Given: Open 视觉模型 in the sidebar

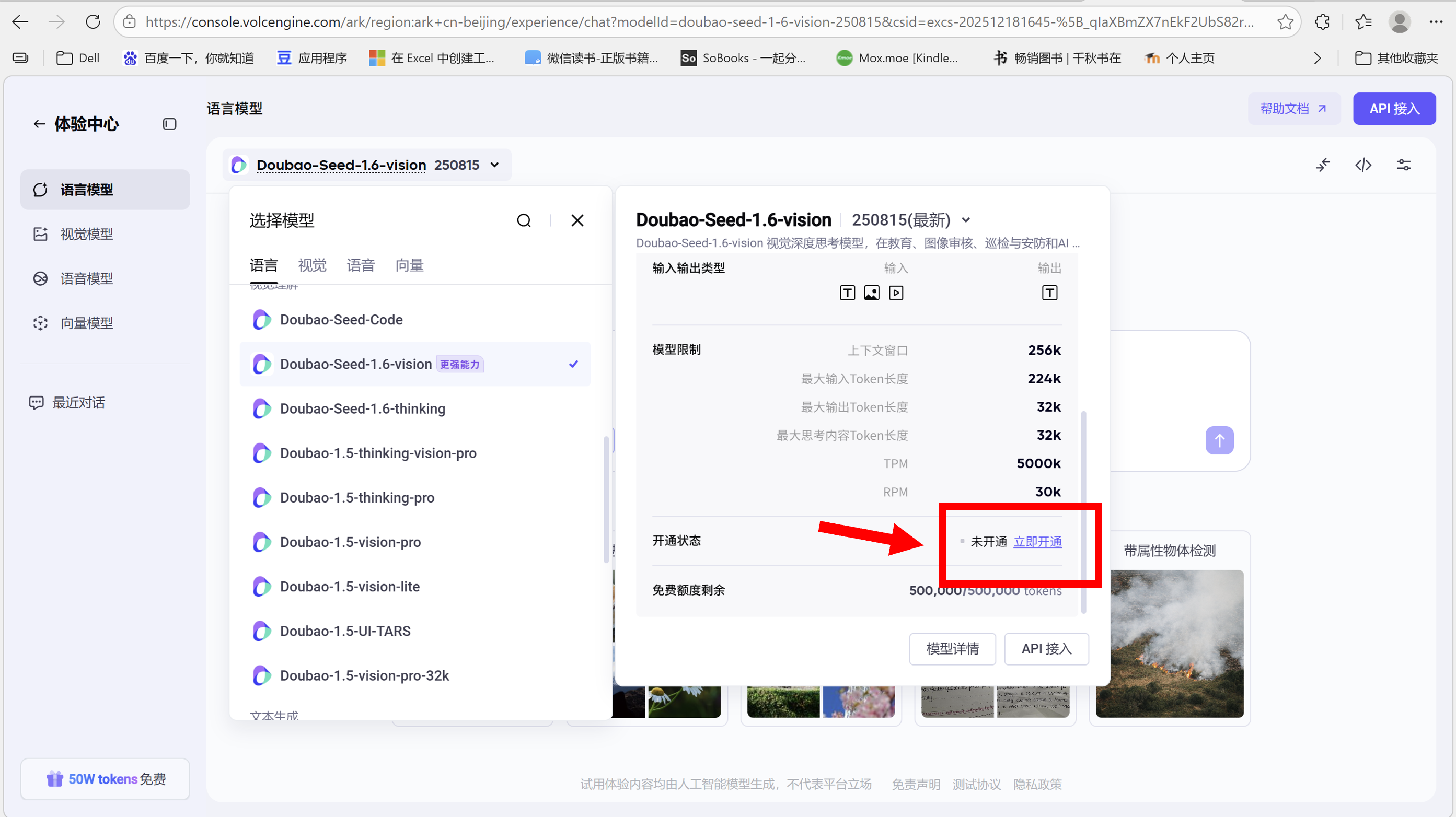Looking at the screenshot, I should click(x=86, y=234).
